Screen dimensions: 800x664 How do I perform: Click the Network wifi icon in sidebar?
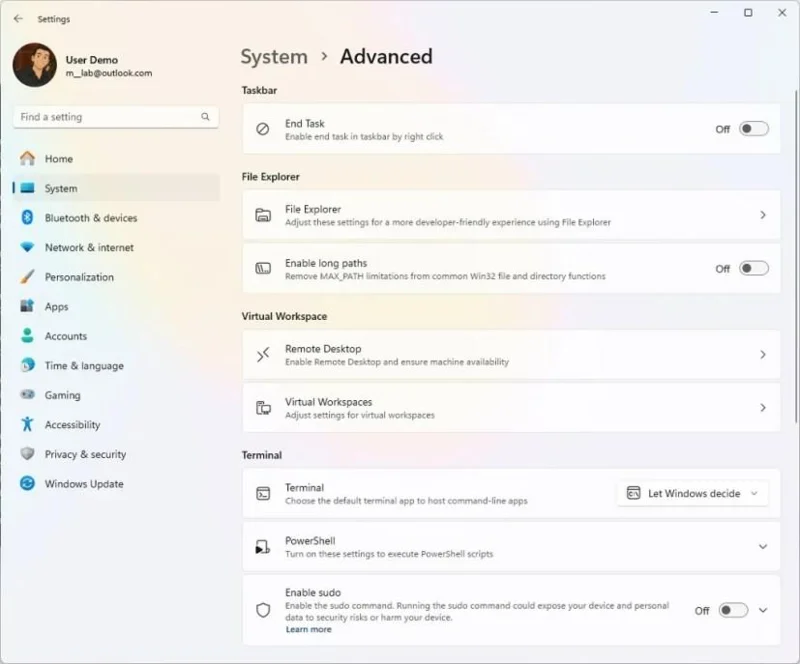click(28, 248)
